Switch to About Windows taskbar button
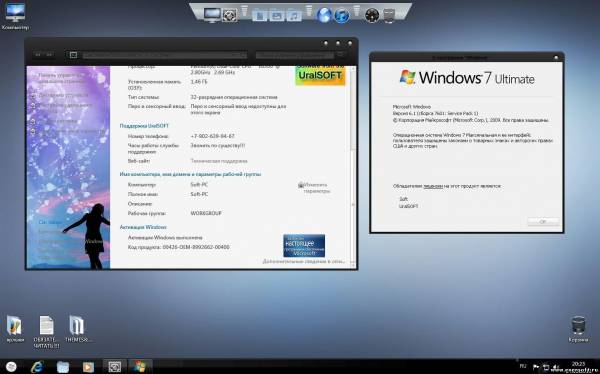 pyautogui.click(x=140, y=367)
